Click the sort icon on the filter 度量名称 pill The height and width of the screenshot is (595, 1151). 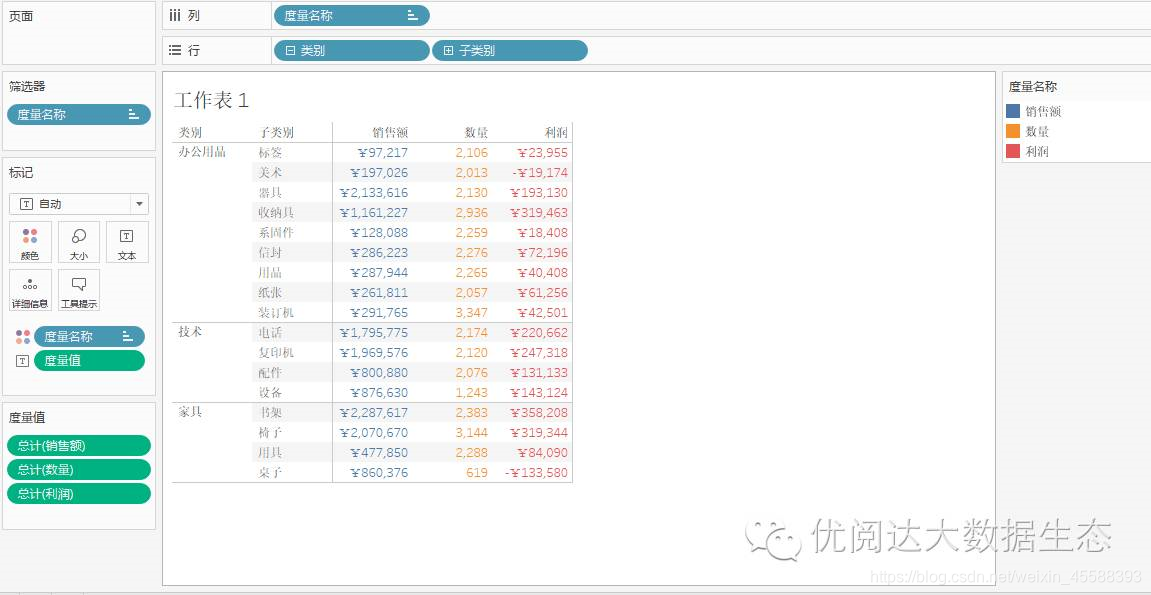tap(134, 114)
